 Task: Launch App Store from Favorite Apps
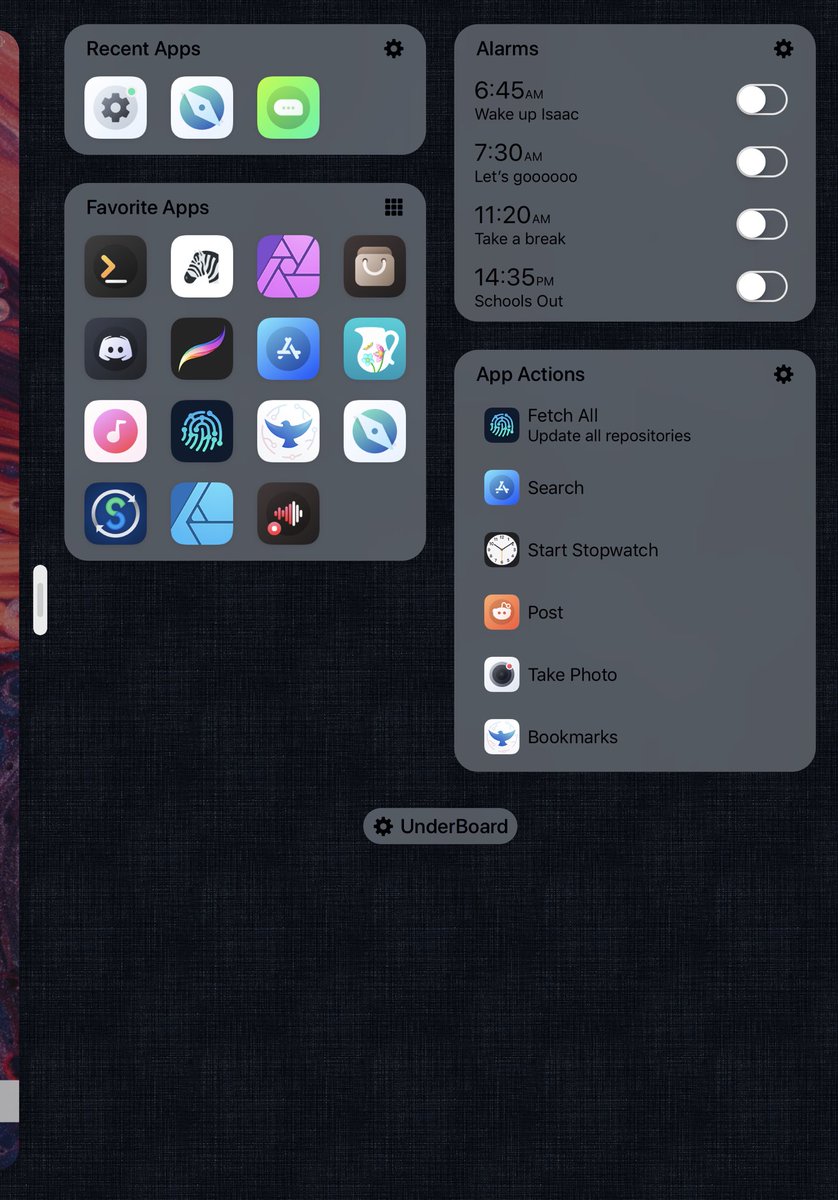coord(288,349)
